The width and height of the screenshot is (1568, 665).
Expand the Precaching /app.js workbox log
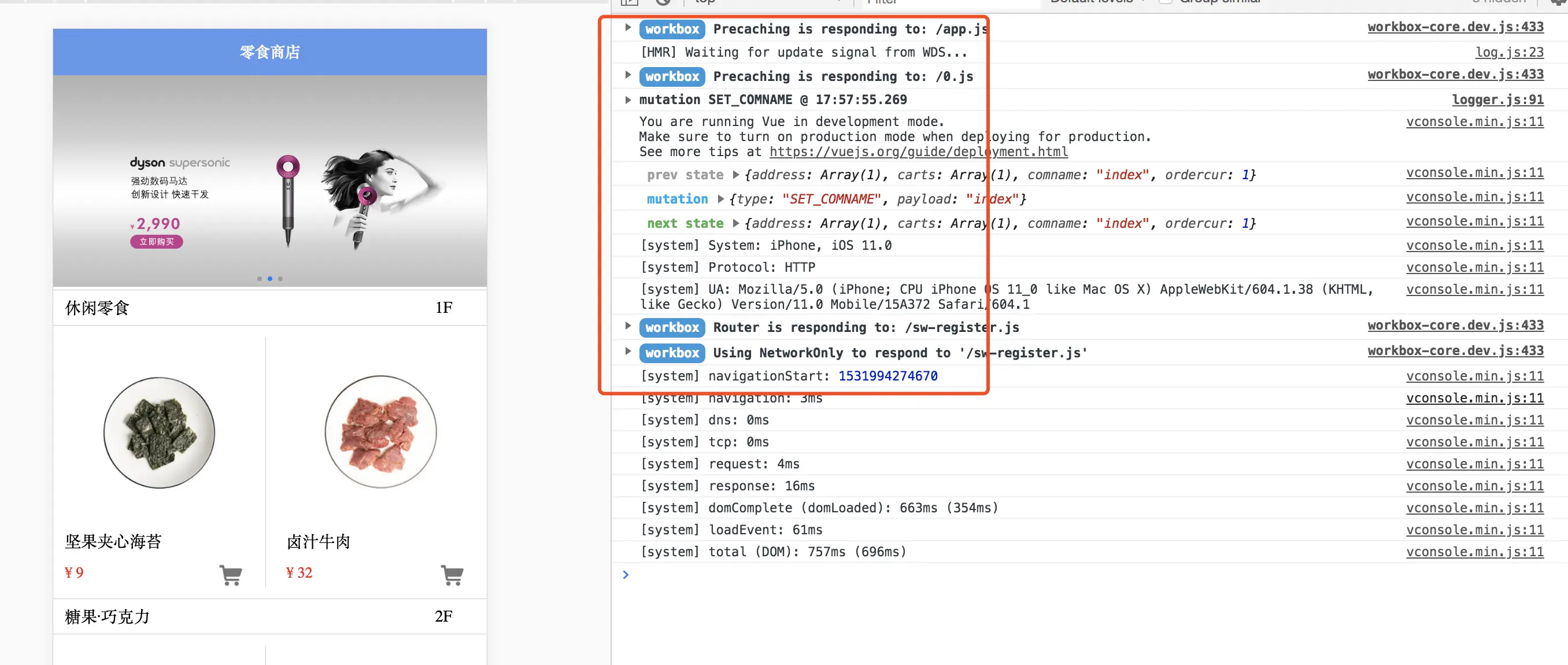[x=627, y=27]
